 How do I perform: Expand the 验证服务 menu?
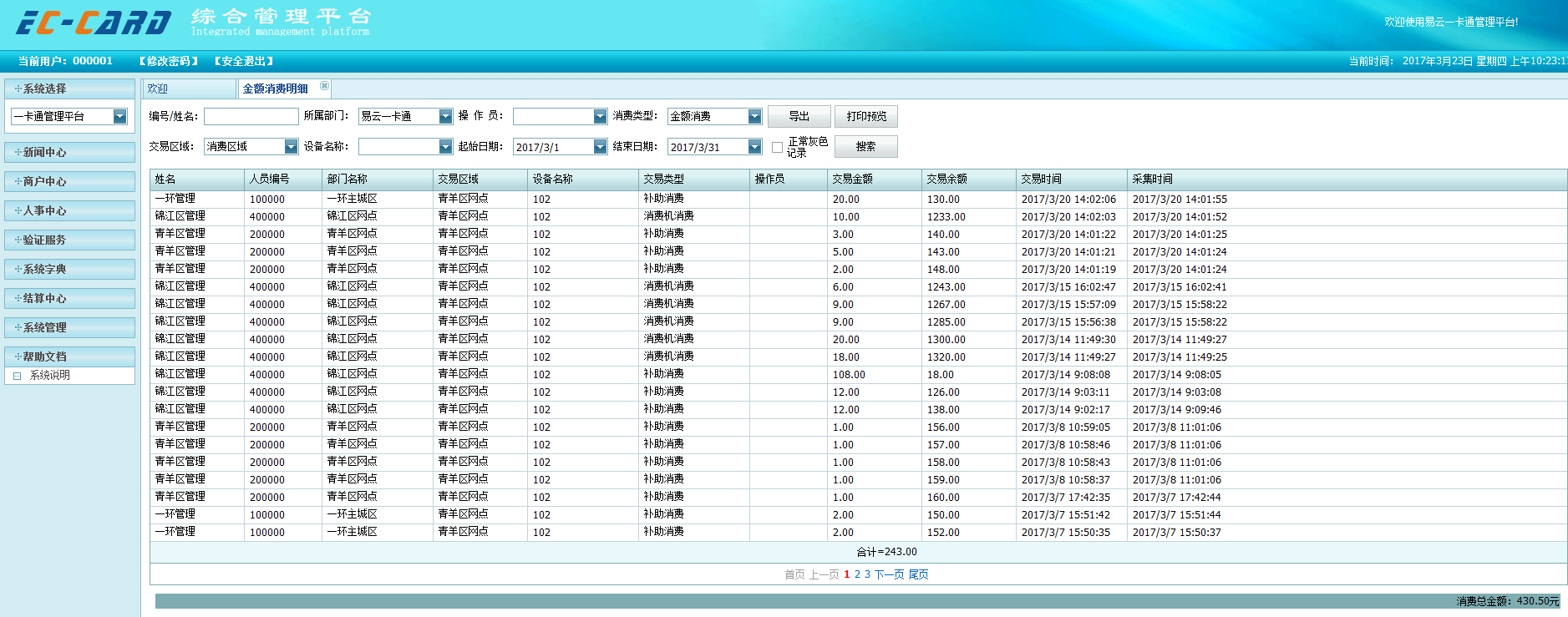(69, 240)
